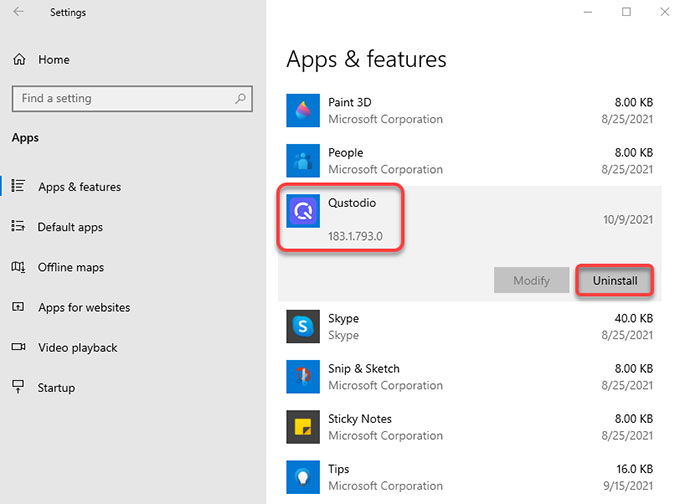
Task: Open the Startup settings page
Action: pyautogui.click(x=56, y=388)
